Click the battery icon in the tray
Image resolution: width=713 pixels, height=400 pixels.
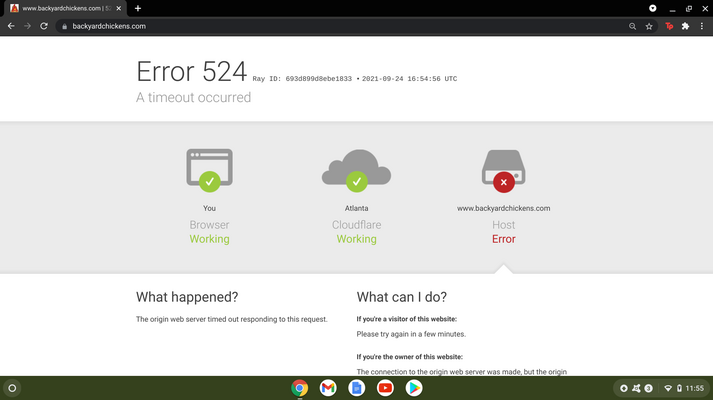point(679,388)
